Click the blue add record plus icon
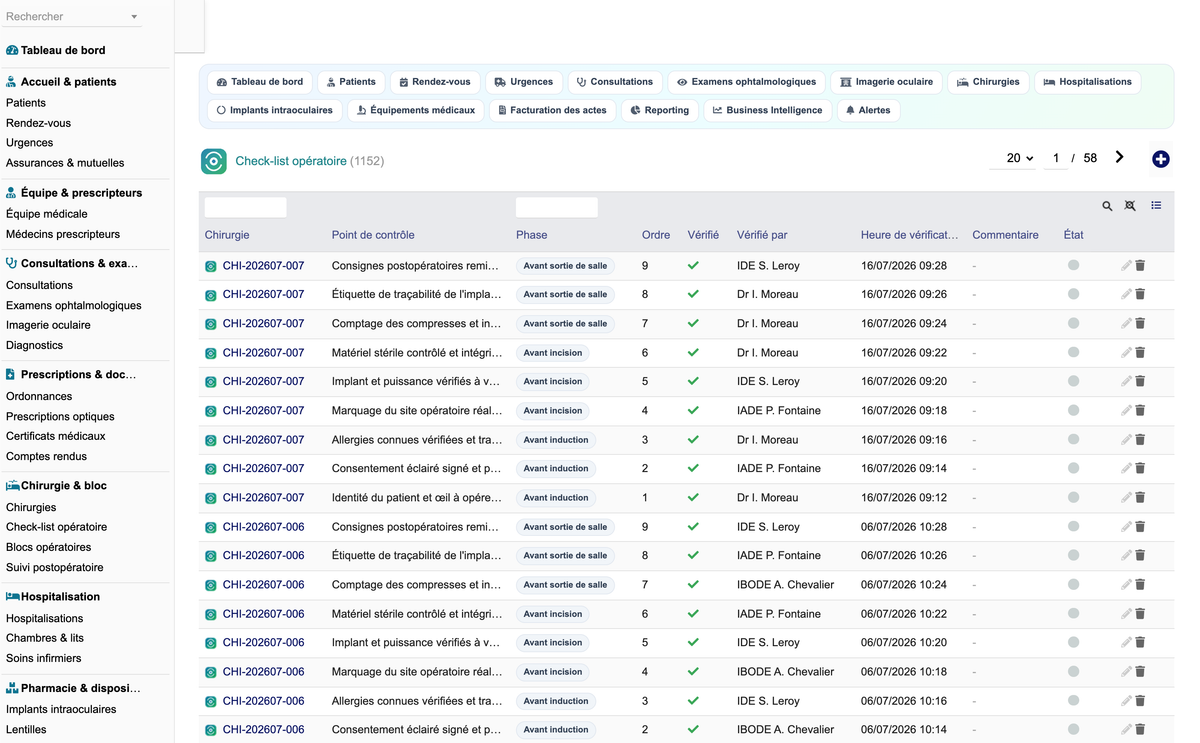Screen dimensions: 1200x743 1160,159
